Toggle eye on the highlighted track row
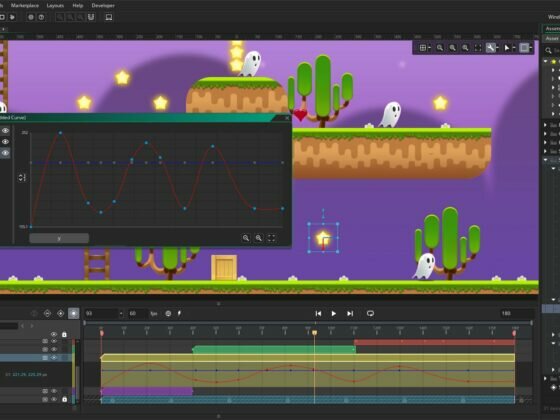Image resolution: width=560 pixels, height=420 pixels. coord(54,358)
